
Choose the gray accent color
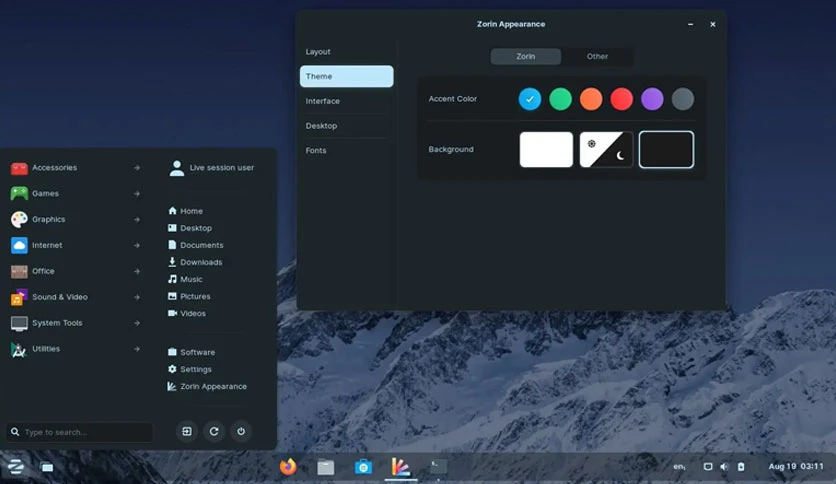click(683, 99)
